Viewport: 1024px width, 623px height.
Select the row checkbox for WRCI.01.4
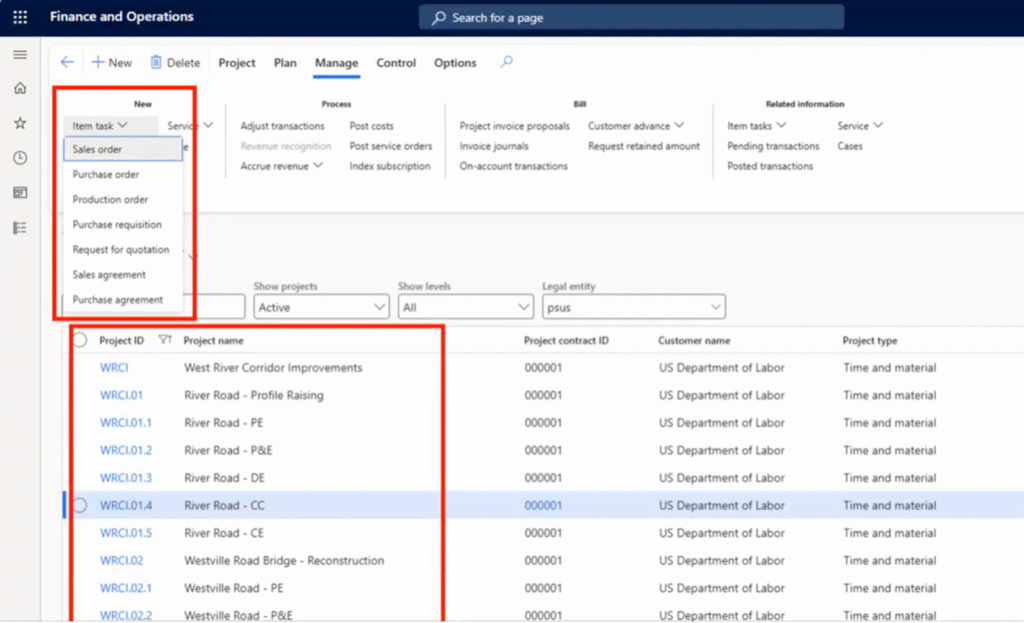[x=80, y=506]
